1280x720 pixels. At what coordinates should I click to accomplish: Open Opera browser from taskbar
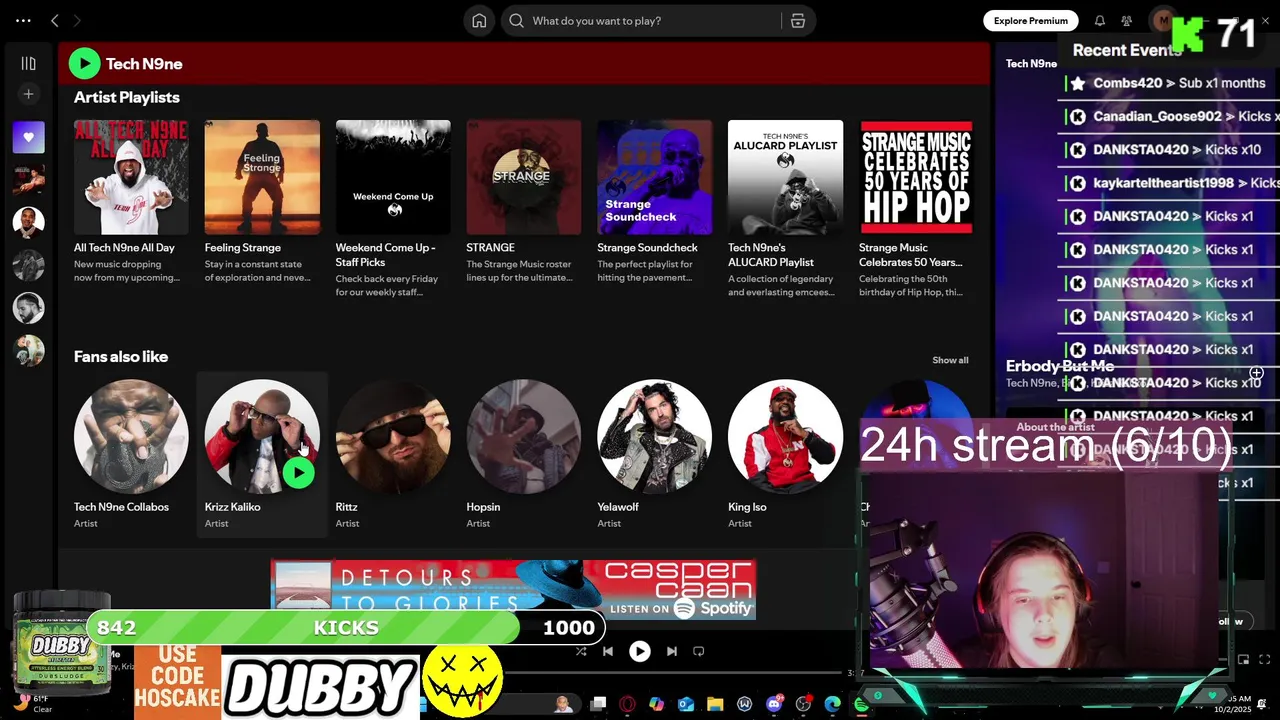pos(627,704)
